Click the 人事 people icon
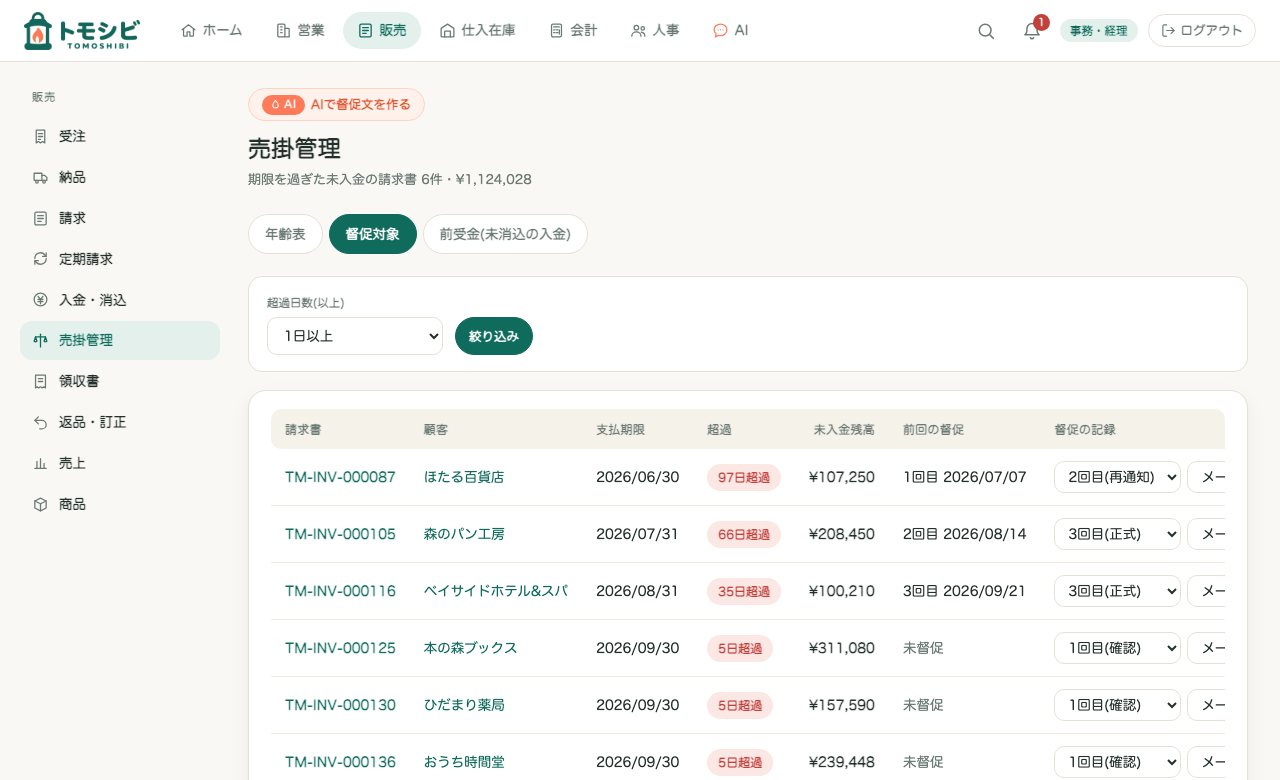The width and height of the screenshot is (1280, 780). tap(638, 31)
